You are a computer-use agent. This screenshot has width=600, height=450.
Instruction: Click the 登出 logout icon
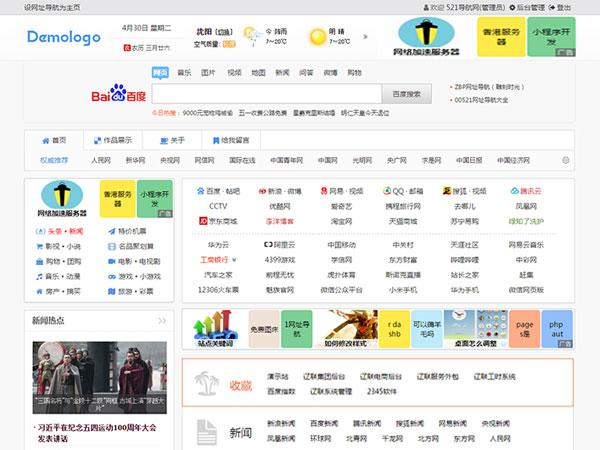[x=552, y=7]
